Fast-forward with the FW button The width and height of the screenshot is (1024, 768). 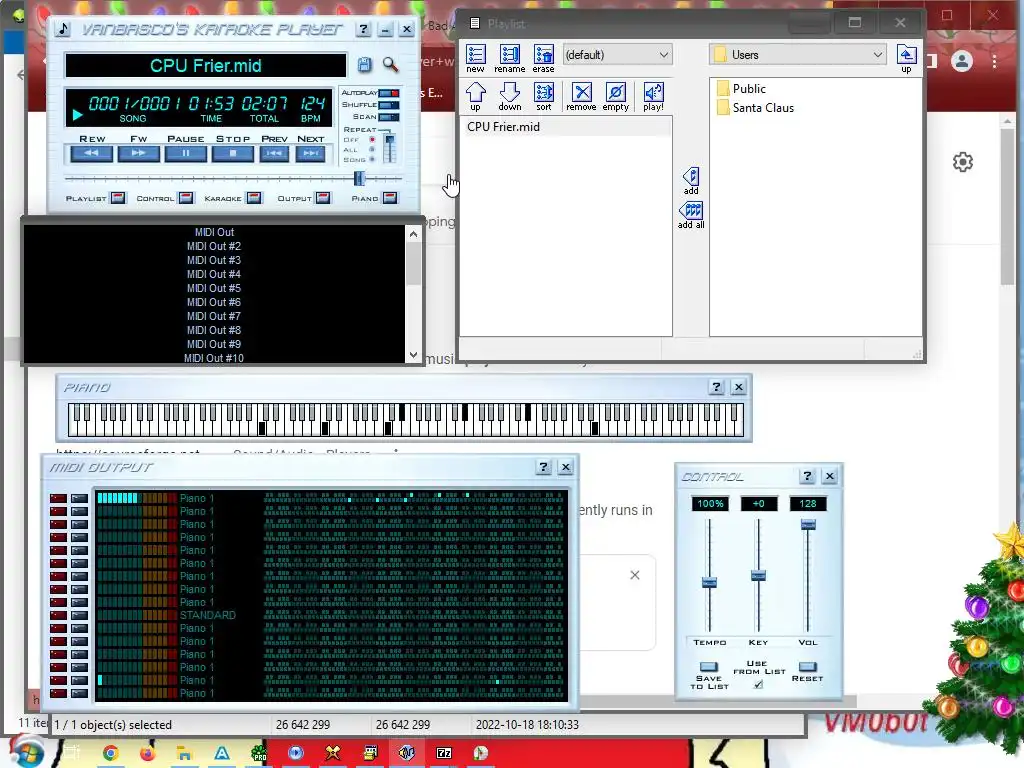(x=138, y=153)
